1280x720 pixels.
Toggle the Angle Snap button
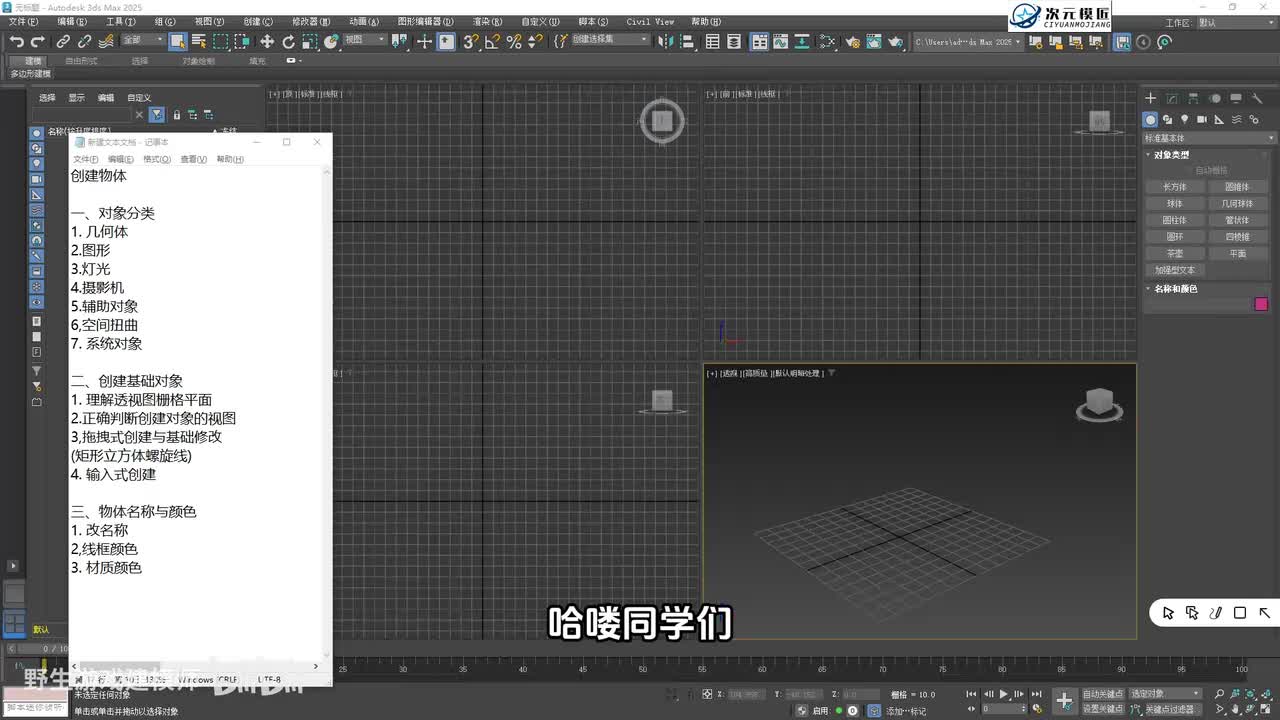pyautogui.click(x=492, y=41)
